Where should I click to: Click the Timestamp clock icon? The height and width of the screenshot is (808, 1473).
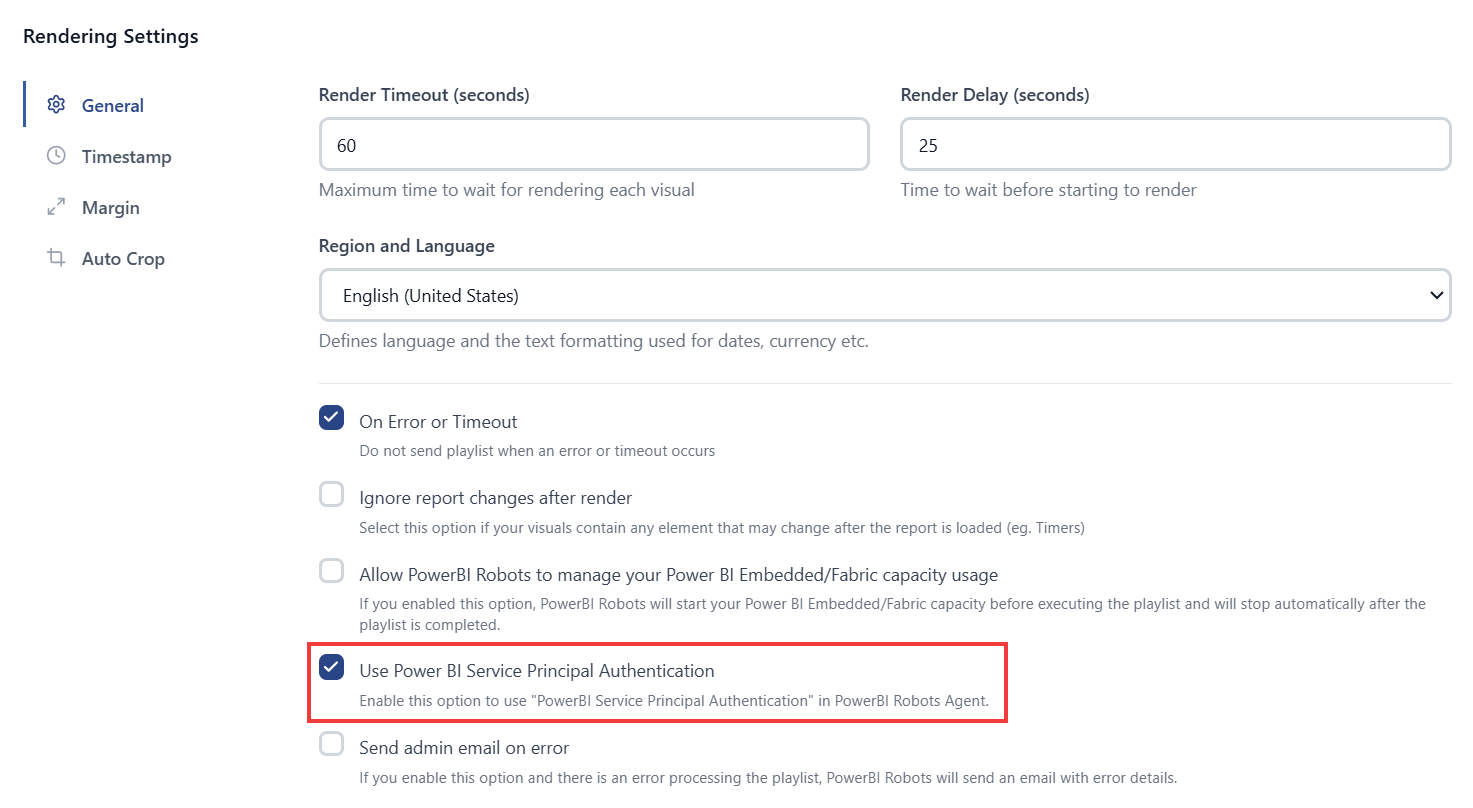(56, 156)
